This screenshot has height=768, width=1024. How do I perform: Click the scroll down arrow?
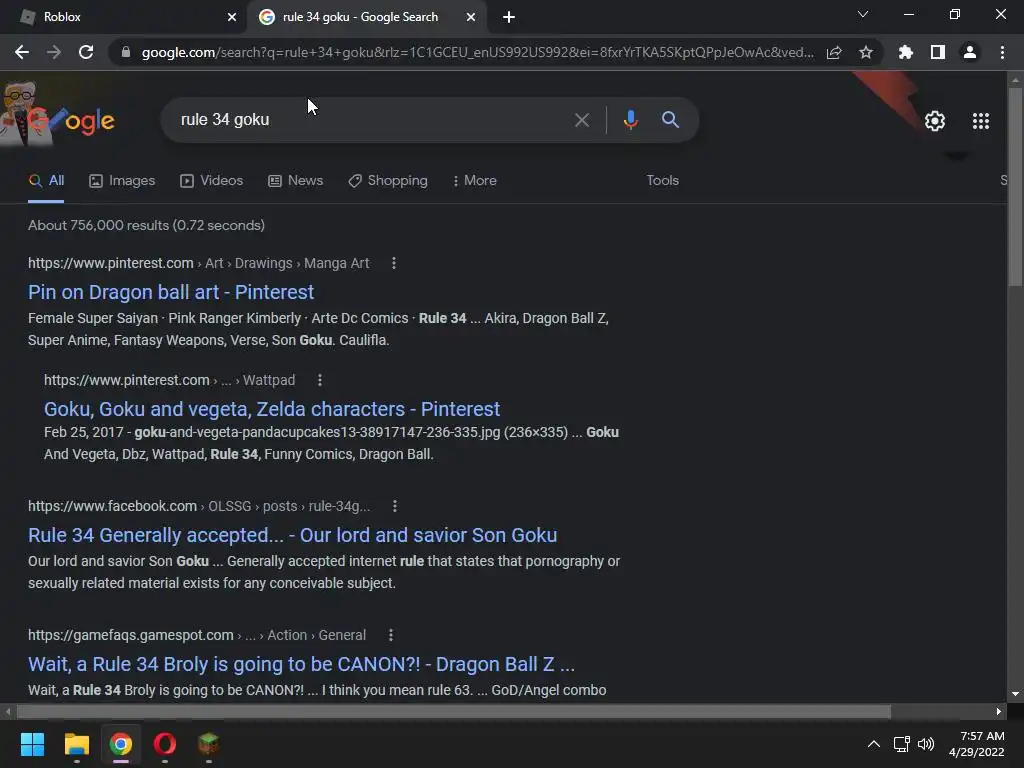click(1015, 694)
